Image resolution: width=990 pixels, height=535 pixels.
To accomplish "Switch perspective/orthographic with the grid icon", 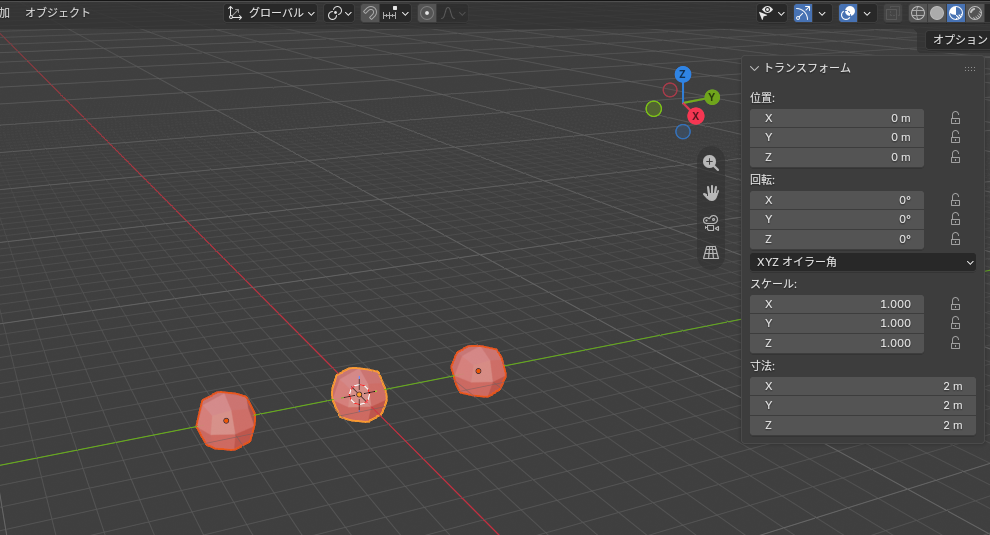I will pyautogui.click(x=711, y=253).
